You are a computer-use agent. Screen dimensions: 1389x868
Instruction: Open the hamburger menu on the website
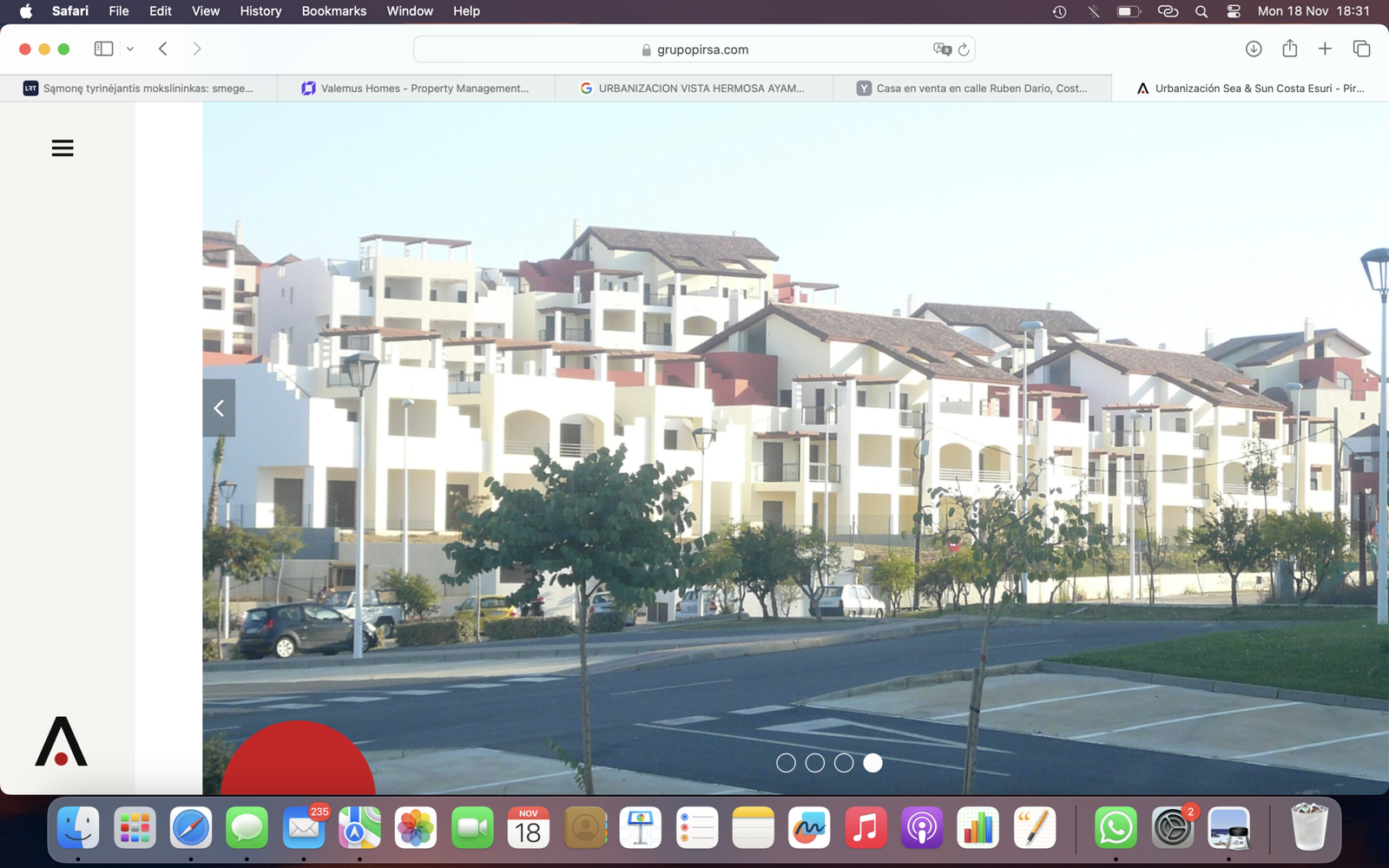63,148
